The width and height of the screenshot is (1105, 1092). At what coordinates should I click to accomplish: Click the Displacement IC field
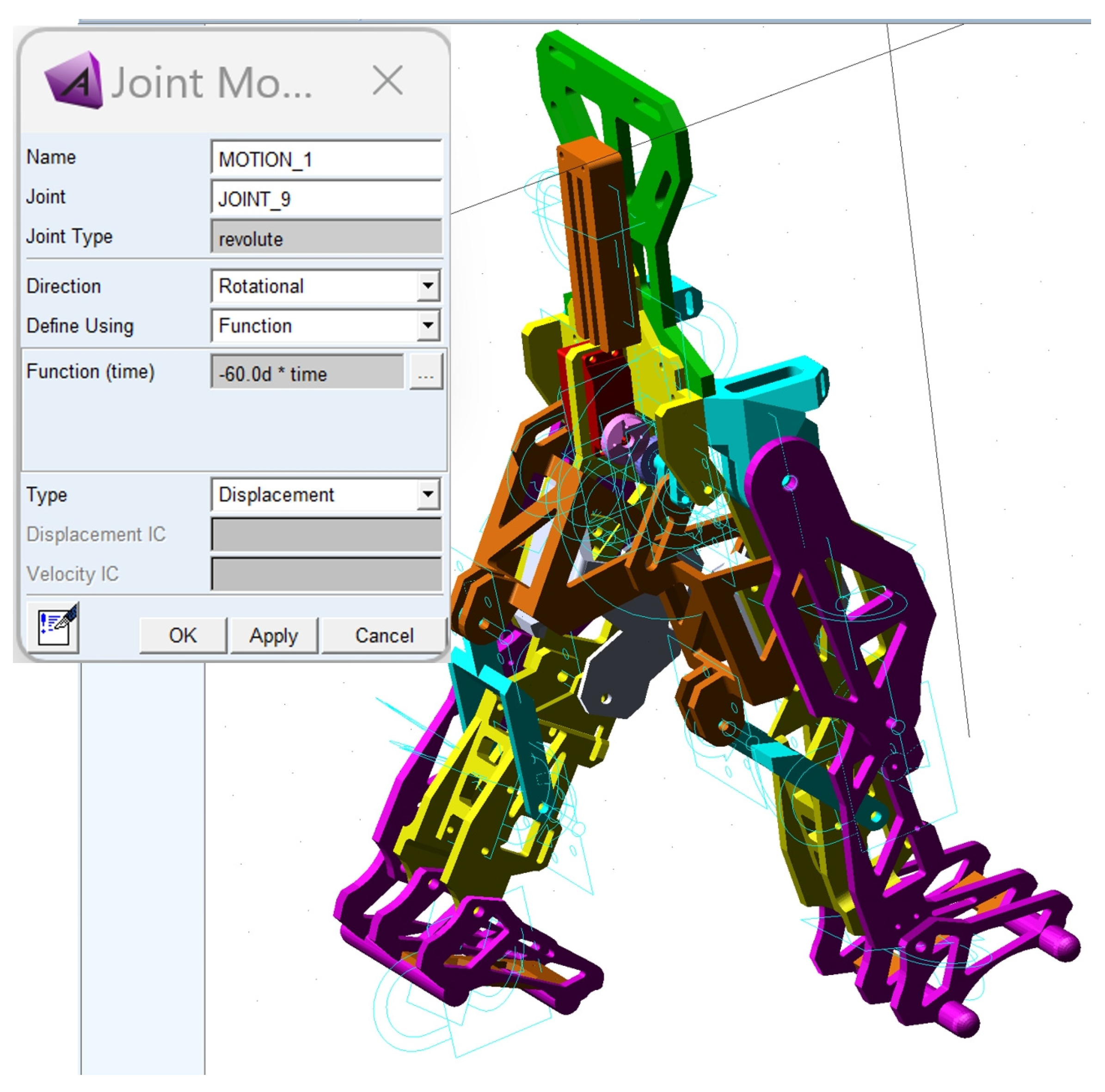[x=325, y=534]
